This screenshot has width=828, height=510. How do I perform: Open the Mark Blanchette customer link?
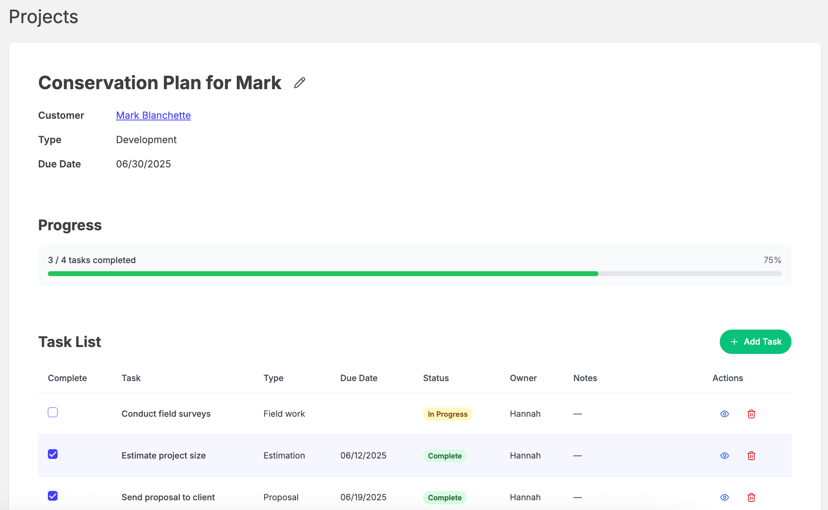point(153,115)
